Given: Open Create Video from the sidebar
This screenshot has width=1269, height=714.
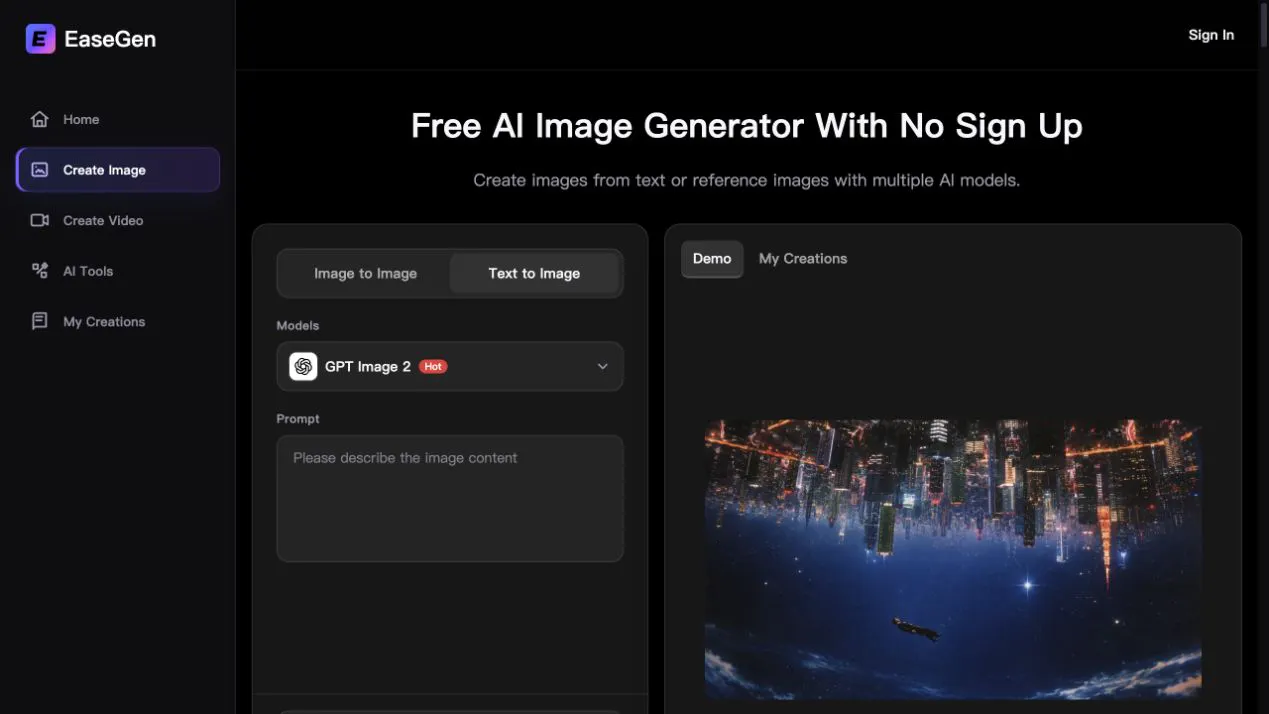Looking at the screenshot, I should (118, 220).
